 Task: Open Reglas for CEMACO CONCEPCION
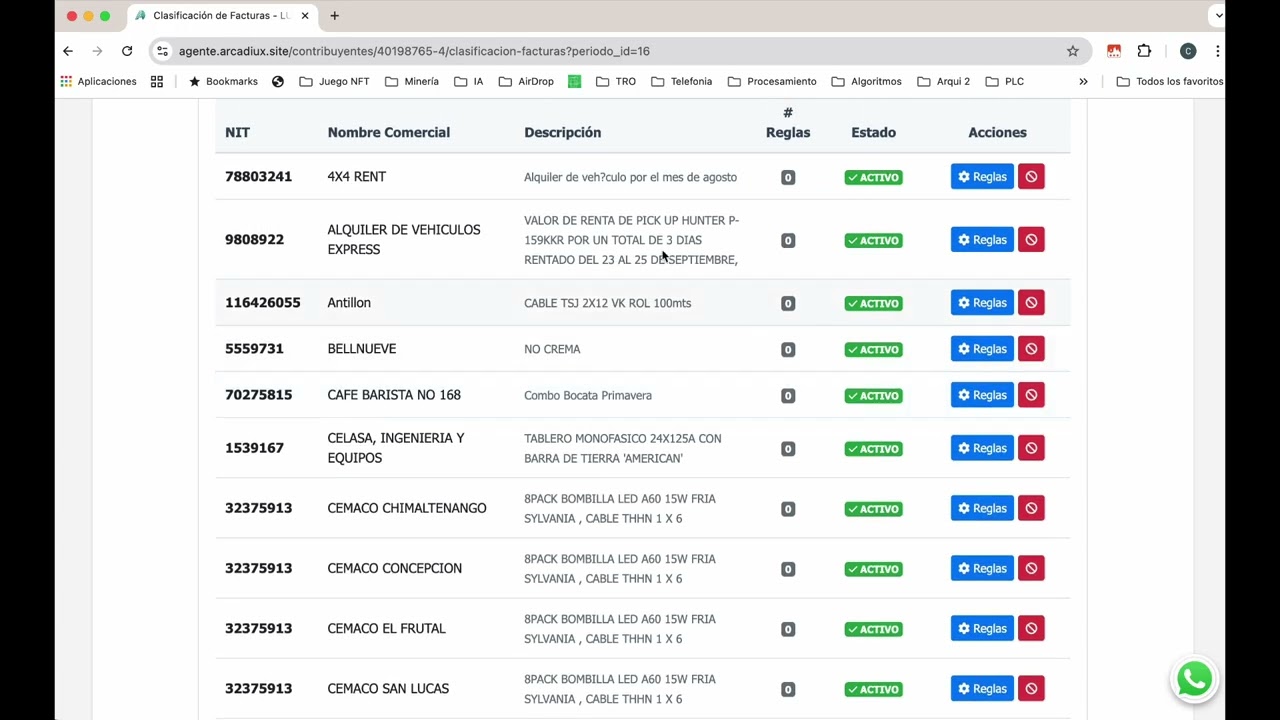pos(982,568)
